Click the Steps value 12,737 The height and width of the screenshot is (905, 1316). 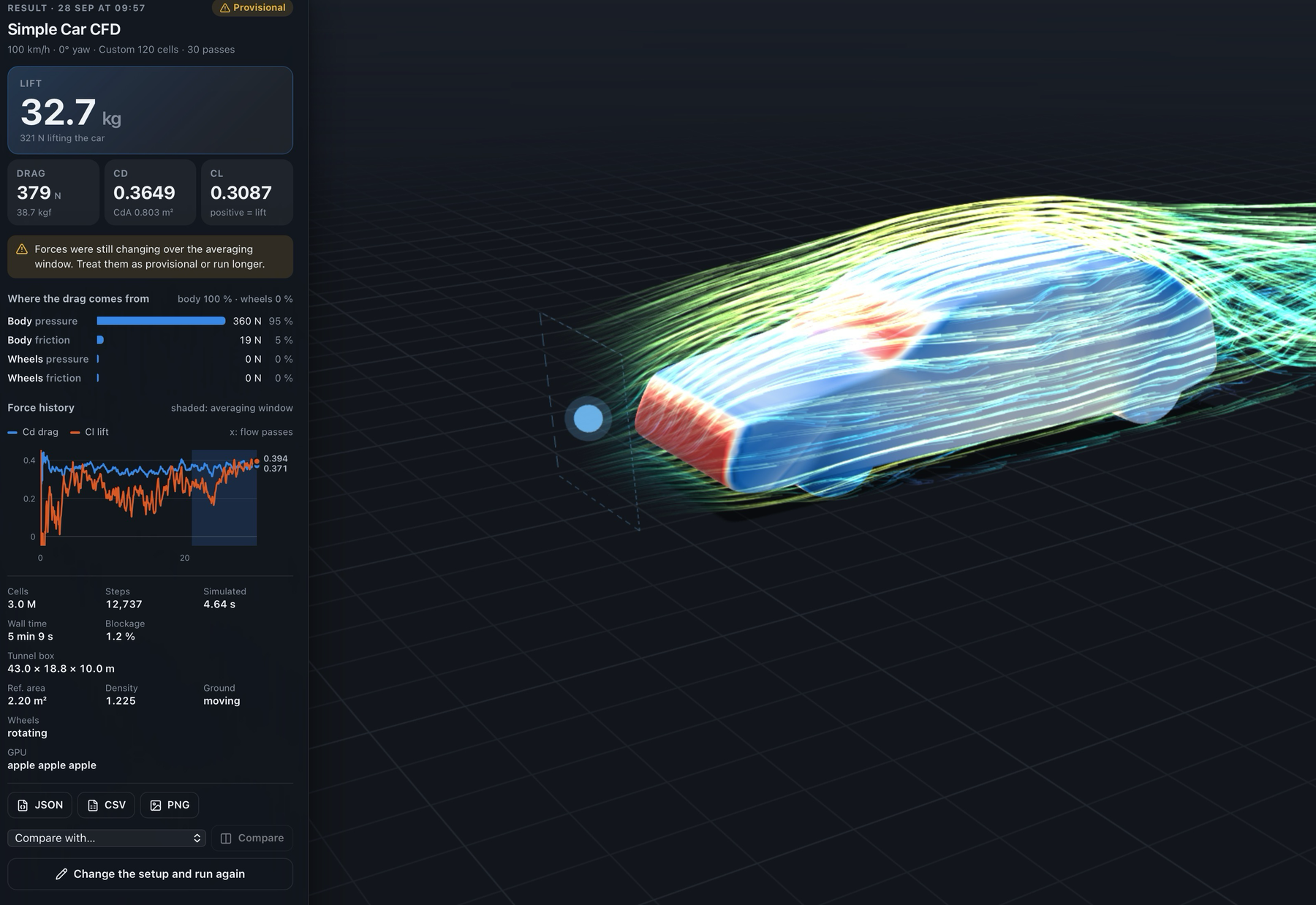124,605
